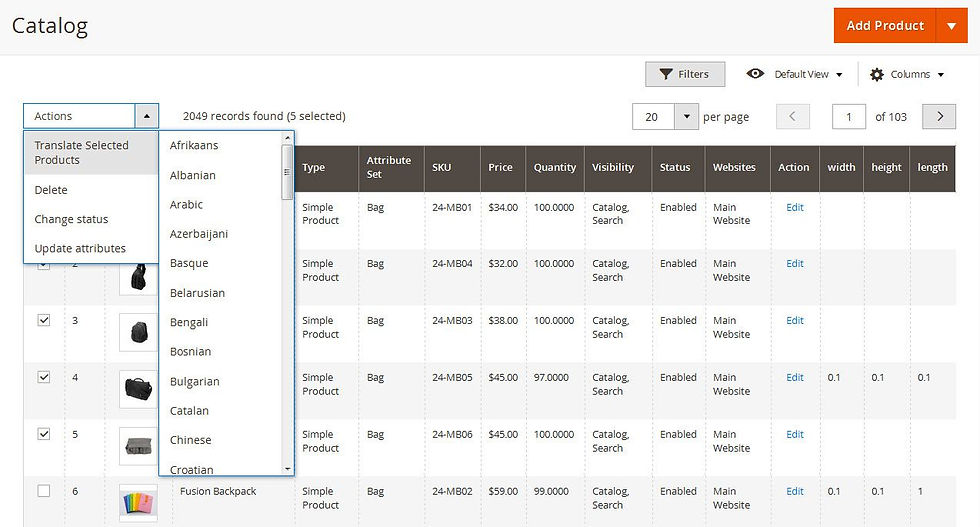Click language list scrollbar thumb
Image resolution: width=980 pixels, height=527 pixels.
[288, 172]
